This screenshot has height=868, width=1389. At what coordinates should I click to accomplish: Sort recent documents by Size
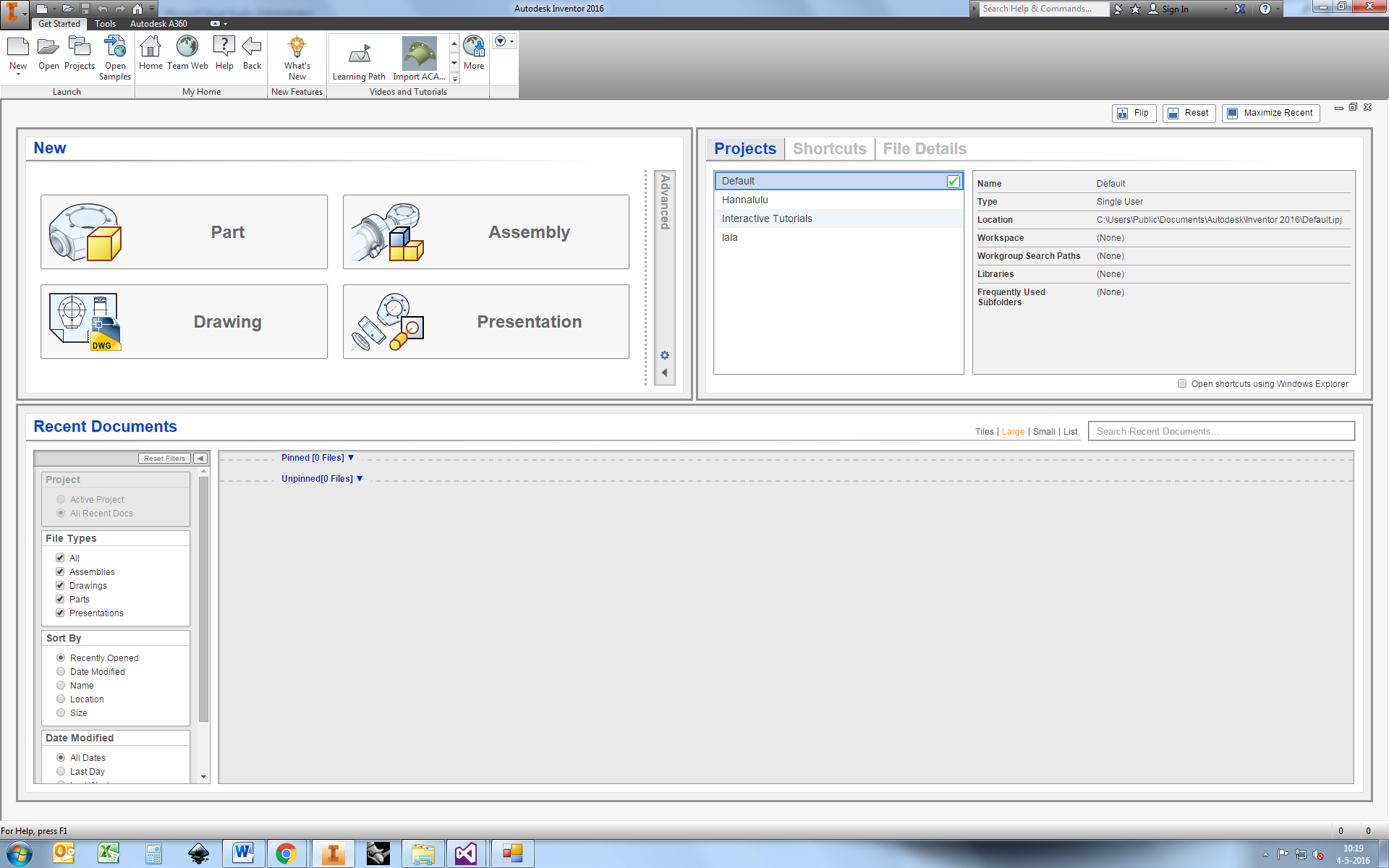pos(61,713)
